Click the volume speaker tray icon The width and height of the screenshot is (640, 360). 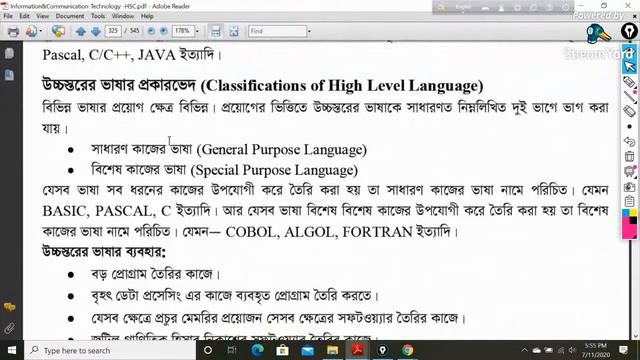(572, 350)
